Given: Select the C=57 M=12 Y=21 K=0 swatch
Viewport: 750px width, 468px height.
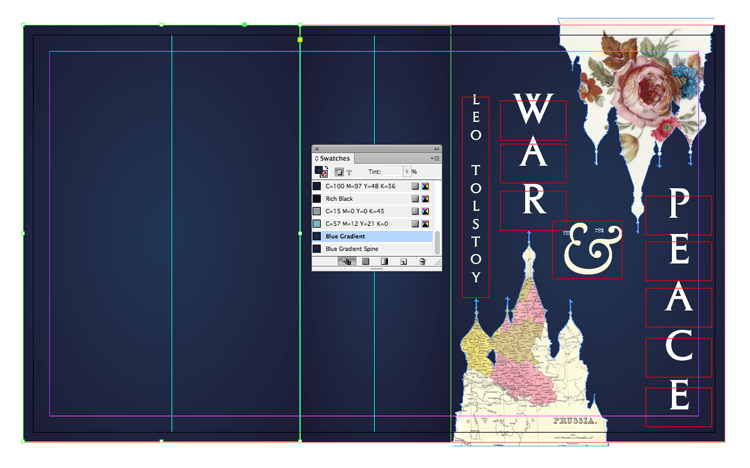Looking at the screenshot, I should click(373, 223).
